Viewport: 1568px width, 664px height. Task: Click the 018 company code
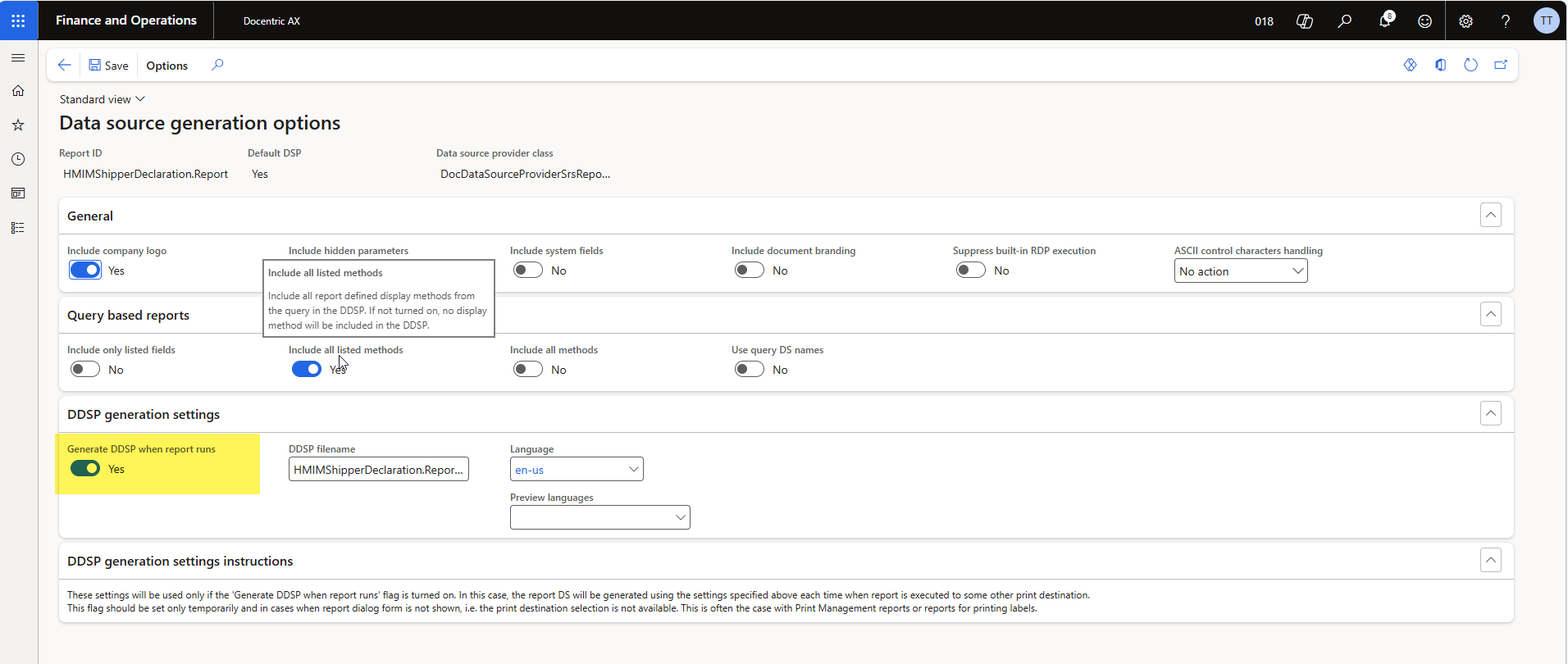point(1264,21)
